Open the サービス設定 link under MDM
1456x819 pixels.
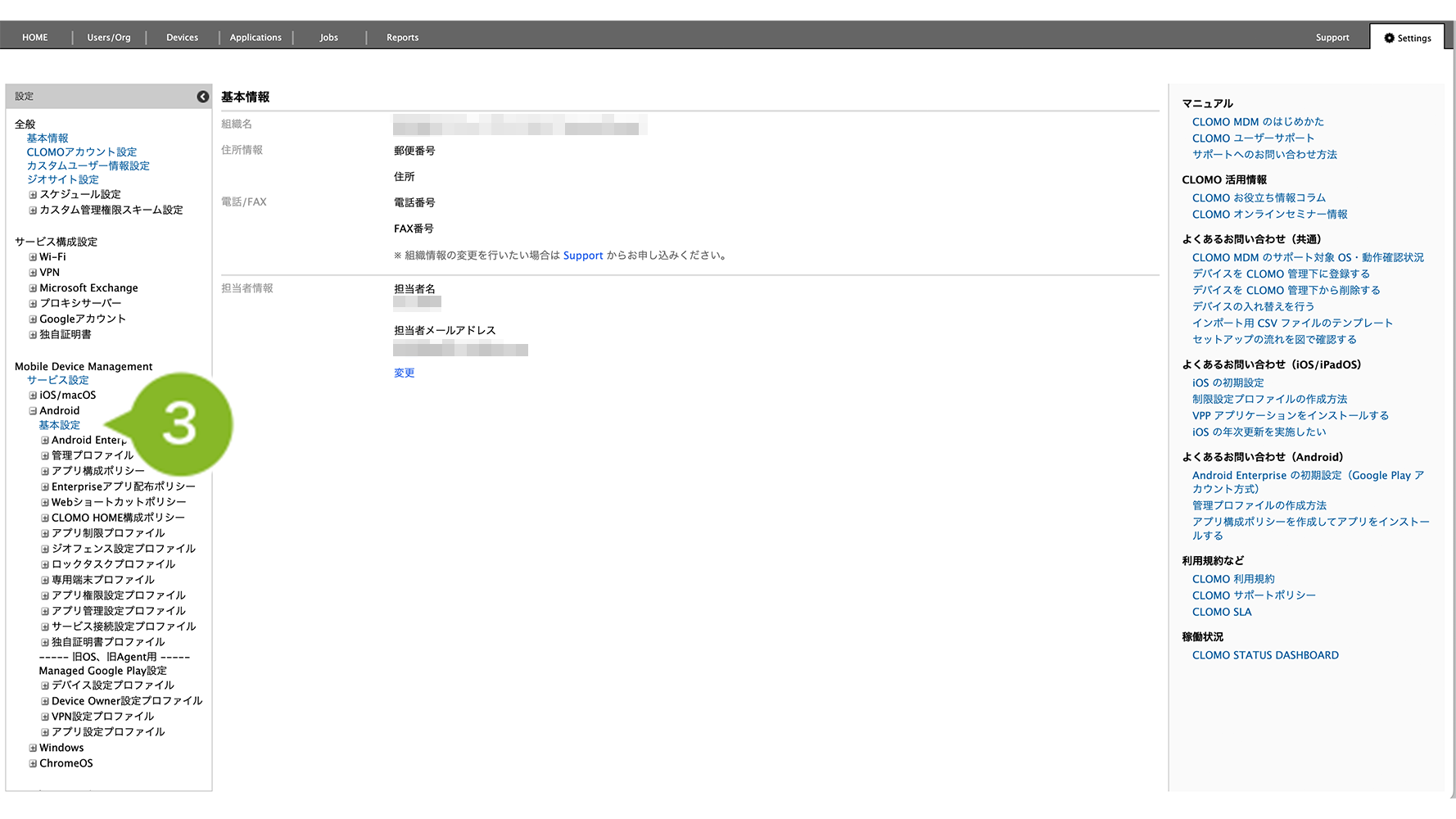[57, 380]
